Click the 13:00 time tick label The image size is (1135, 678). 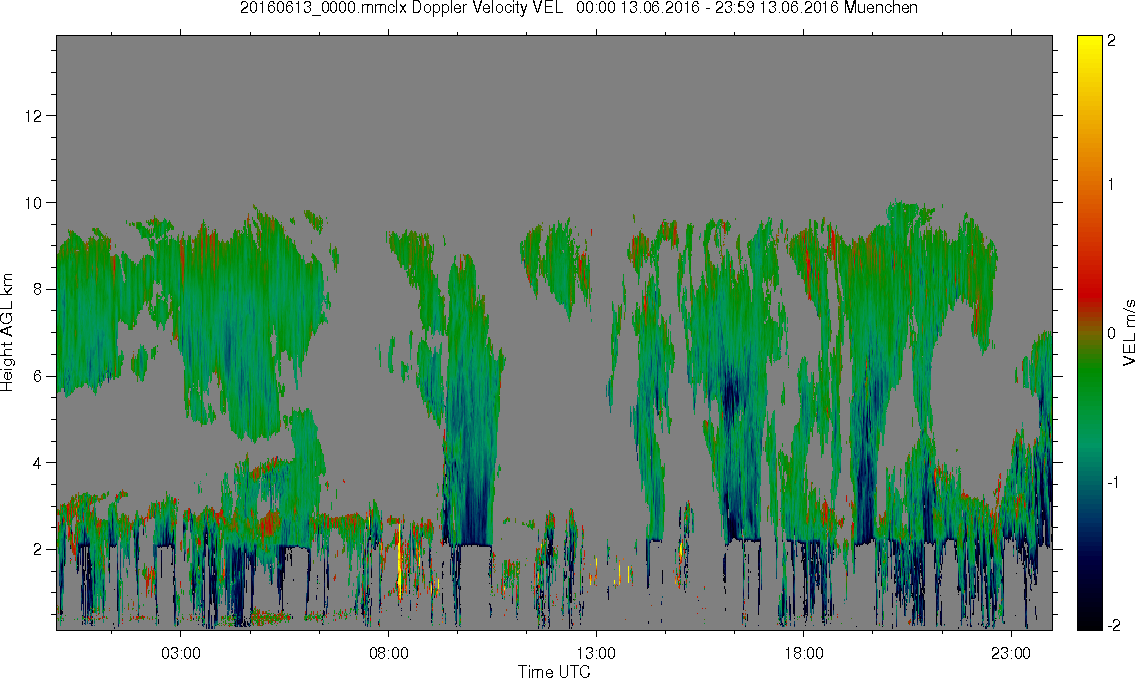point(596,653)
